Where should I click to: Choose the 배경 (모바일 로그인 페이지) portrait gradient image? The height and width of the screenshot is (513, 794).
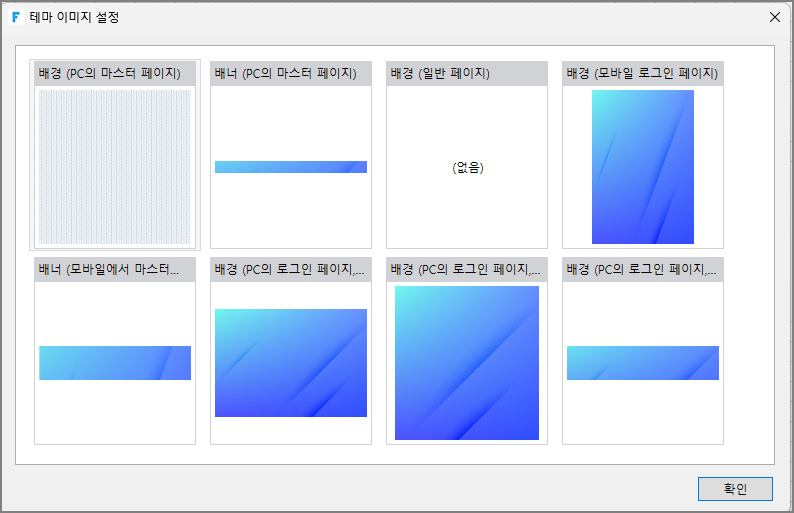[642, 167]
